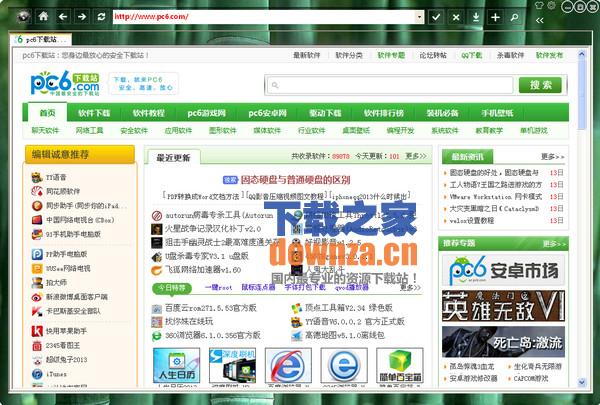Open the 孤岛惊魂3血龙 link
Image resolution: width=600 pixels, height=405 pixels.
472,366
